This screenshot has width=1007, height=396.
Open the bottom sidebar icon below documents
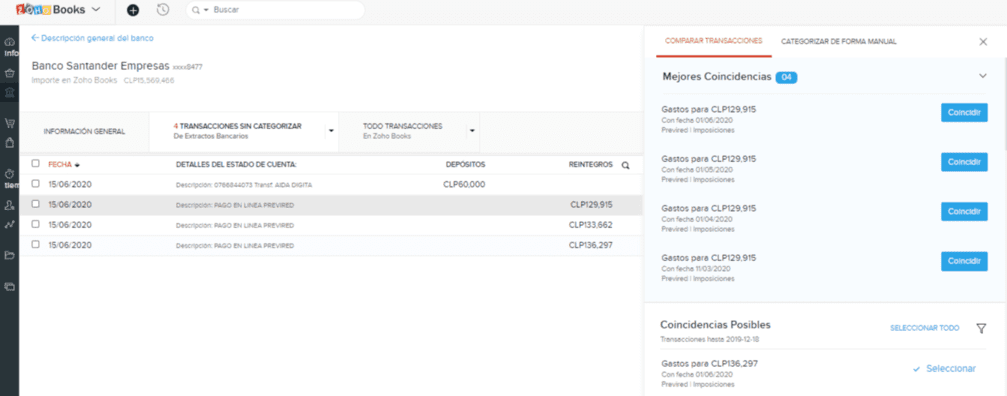[x=9, y=286]
